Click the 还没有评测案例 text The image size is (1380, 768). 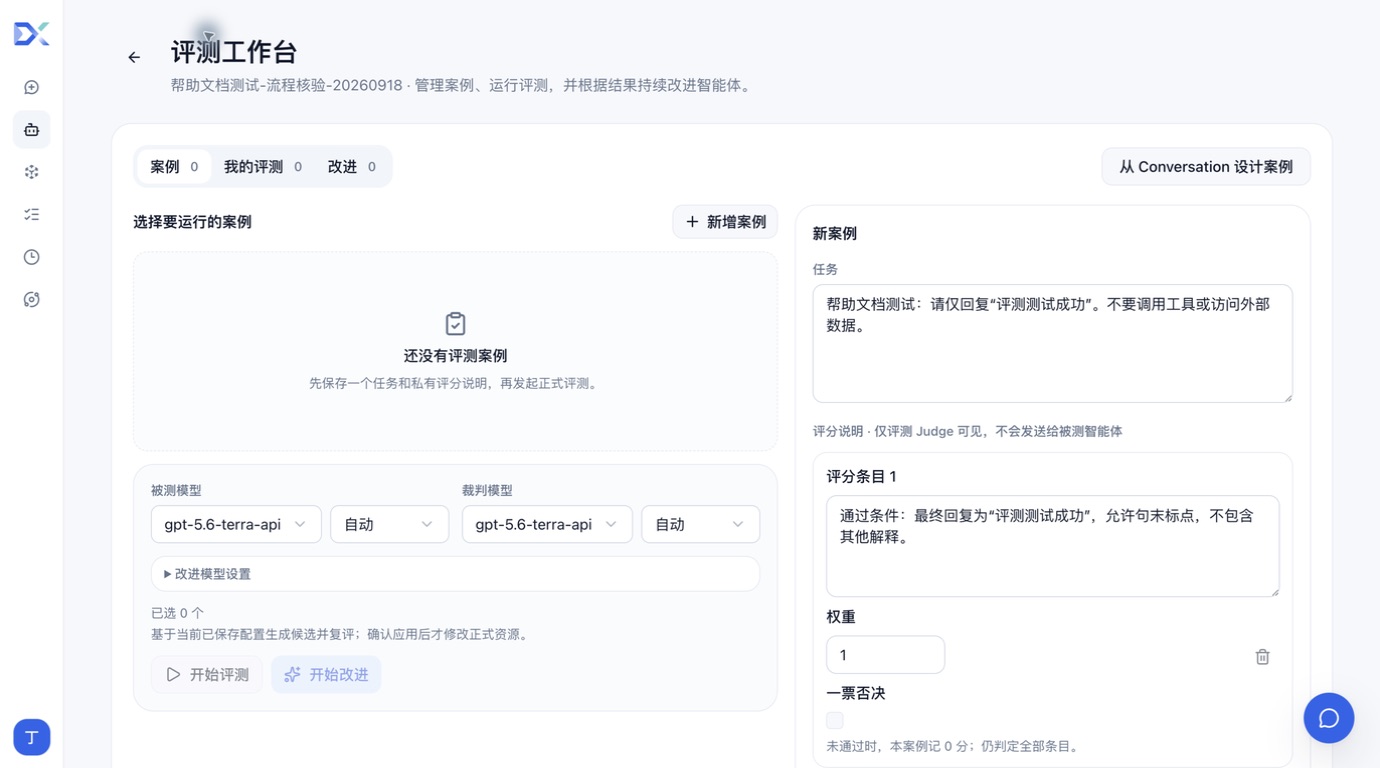pyautogui.click(x=455, y=356)
